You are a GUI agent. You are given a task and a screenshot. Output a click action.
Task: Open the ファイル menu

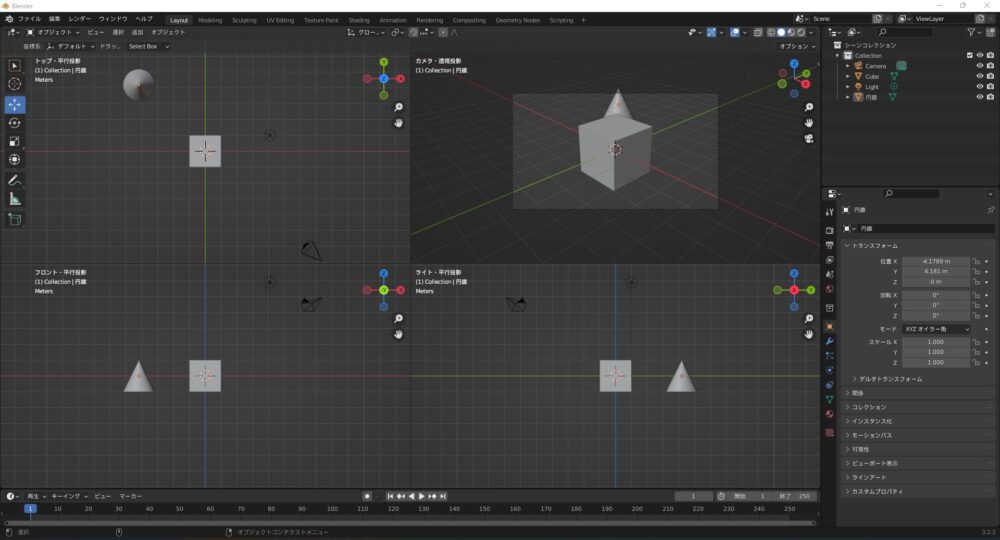29,19
